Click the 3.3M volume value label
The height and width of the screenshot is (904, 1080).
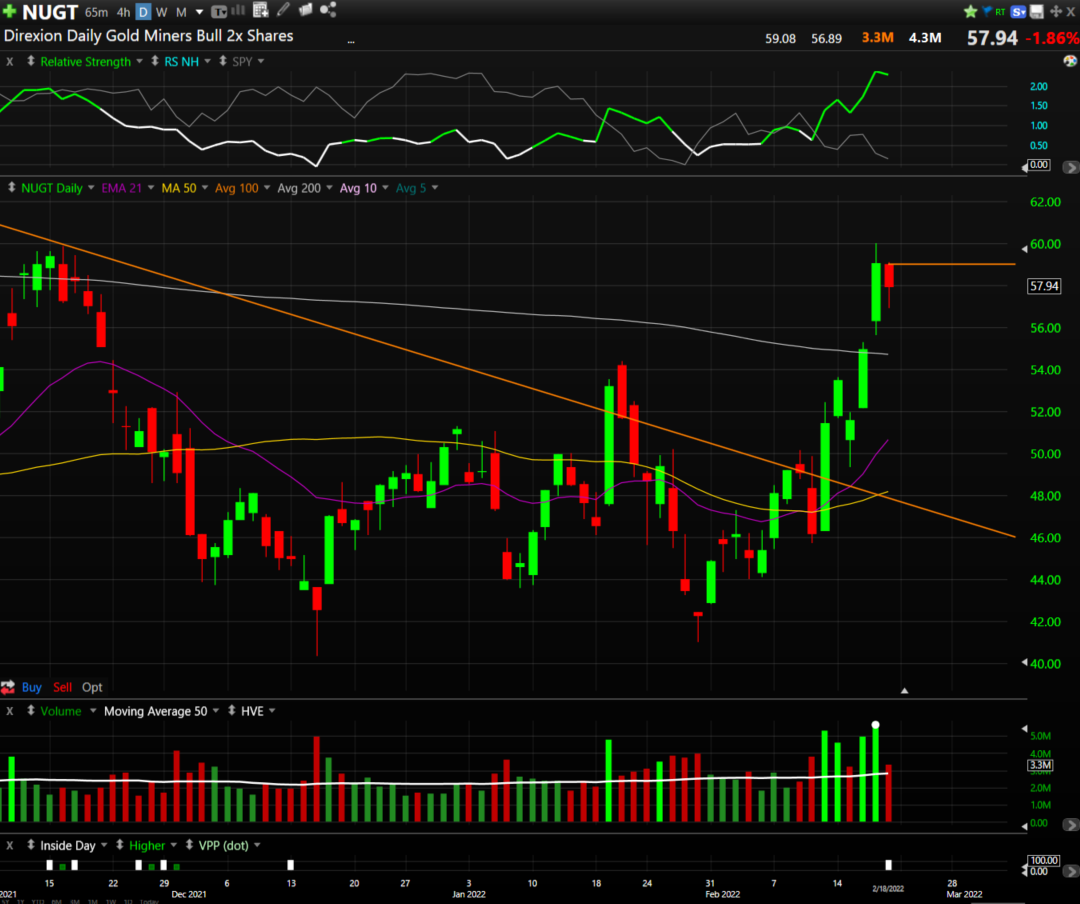pos(1040,765)
